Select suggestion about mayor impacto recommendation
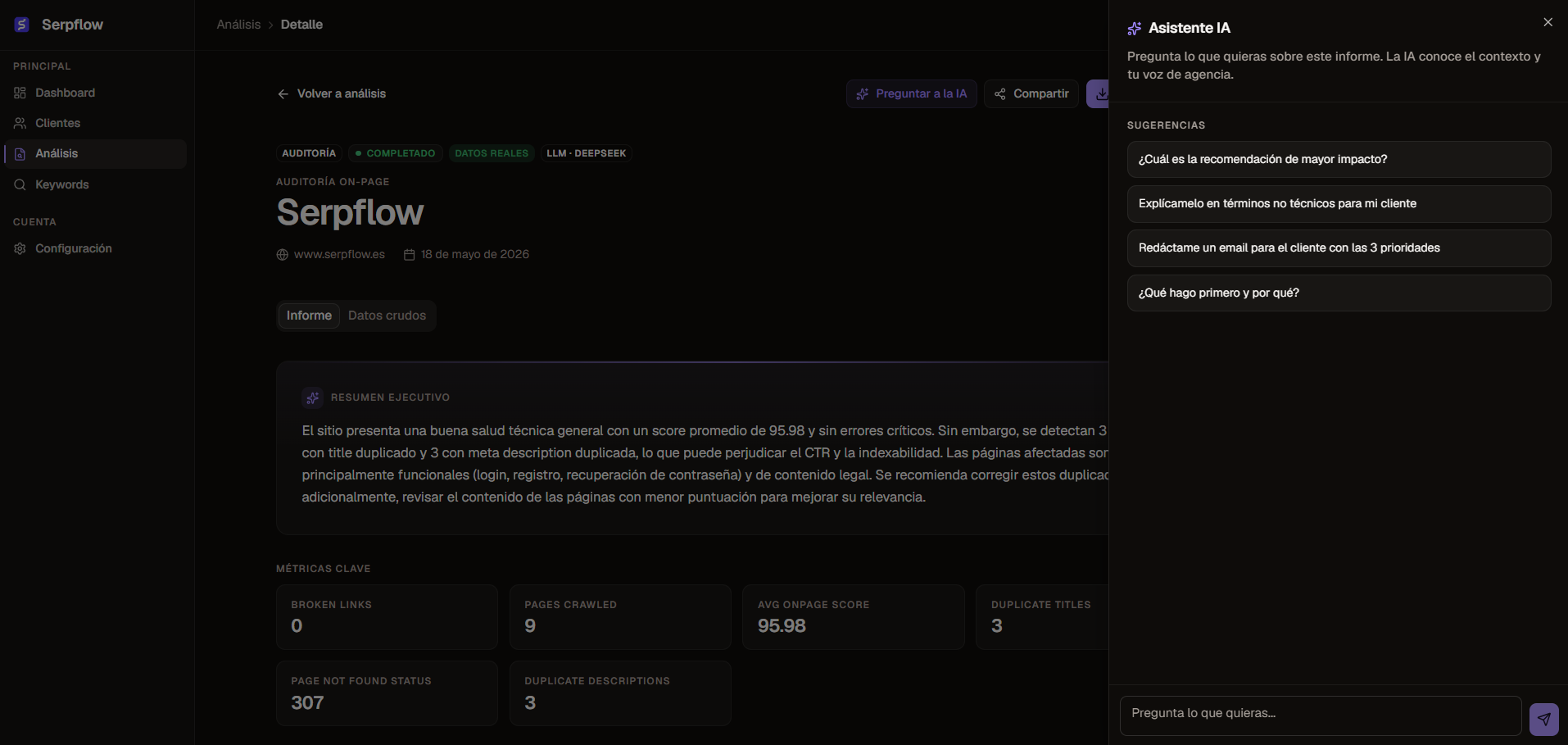The image size is (1568, 745). tap(1339, 159)
